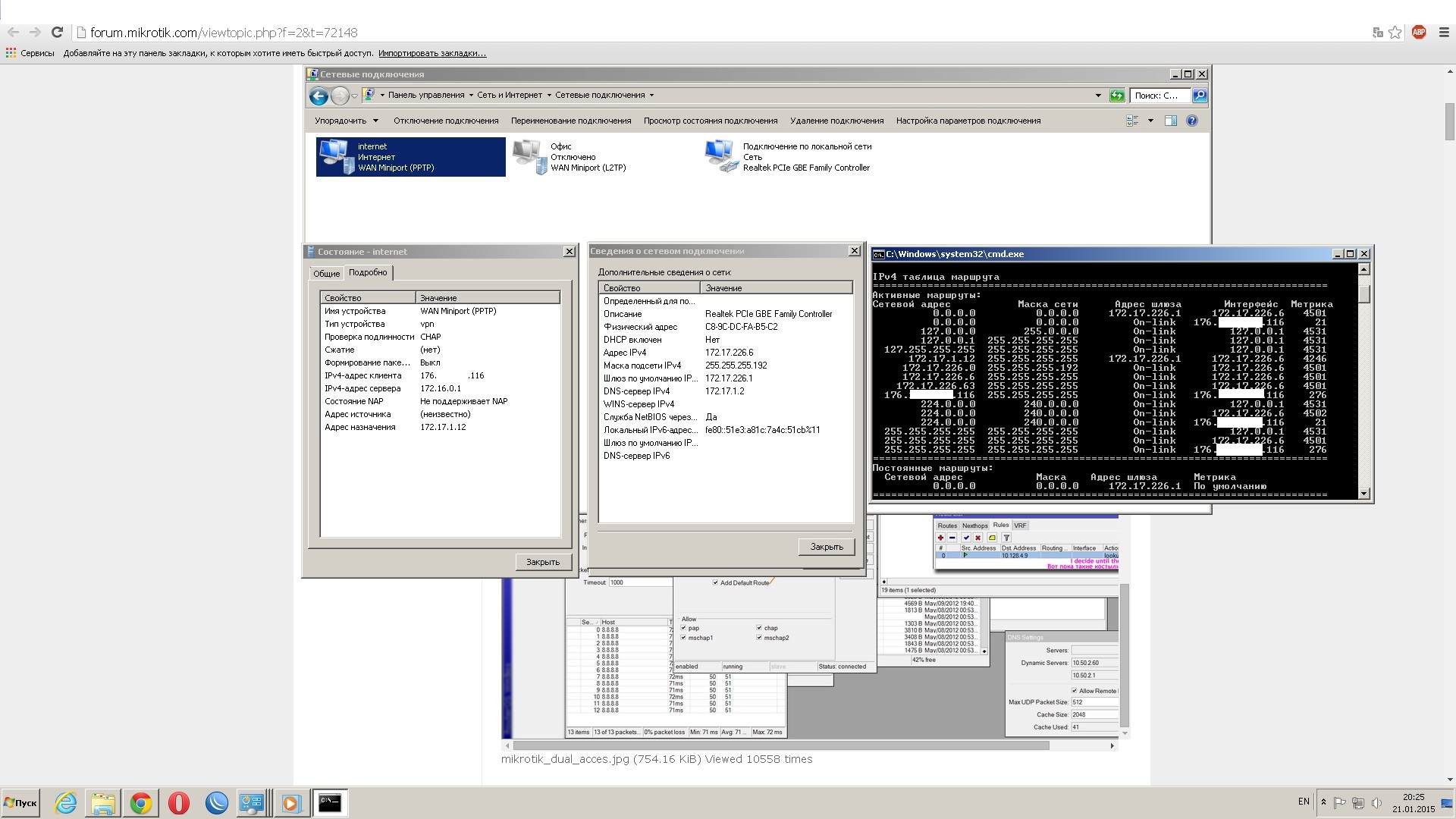Open the recent pages dropdown next to Forward
1456x819 pixels.
354,96
